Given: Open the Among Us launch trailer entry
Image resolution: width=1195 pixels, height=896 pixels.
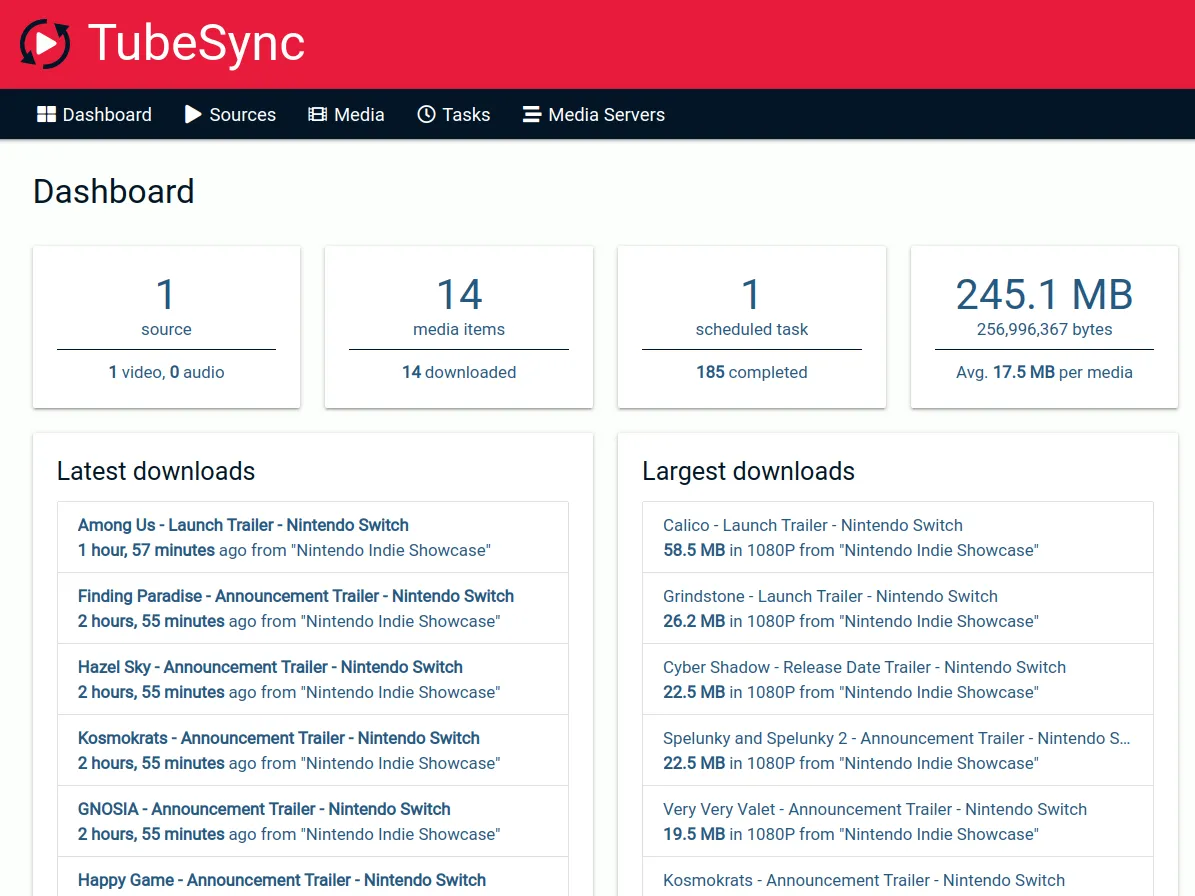Looking at the screenshot, I should pyautogui.click(x=243, y=525).
